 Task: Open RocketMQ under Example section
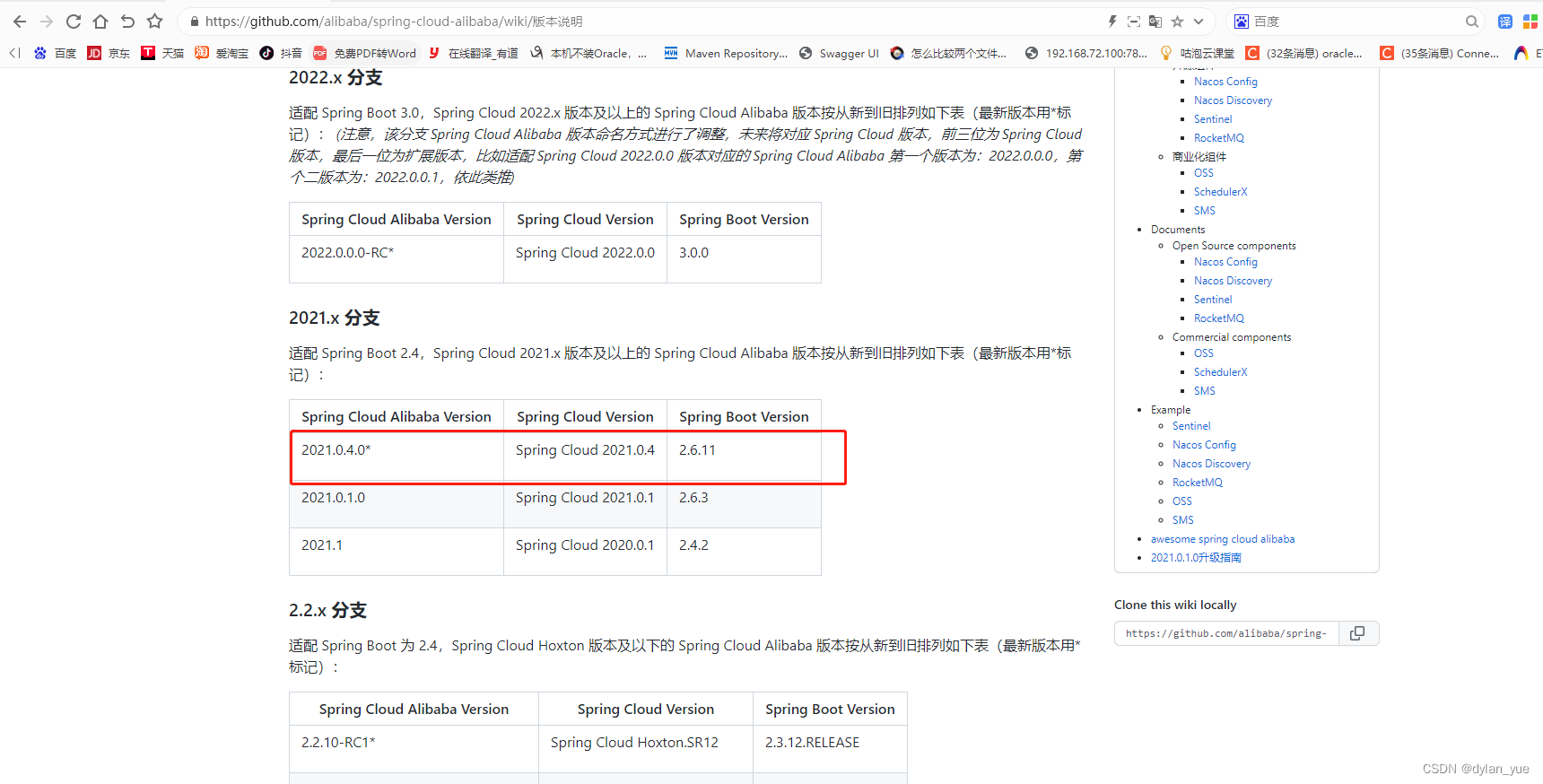coord(1198,483)
